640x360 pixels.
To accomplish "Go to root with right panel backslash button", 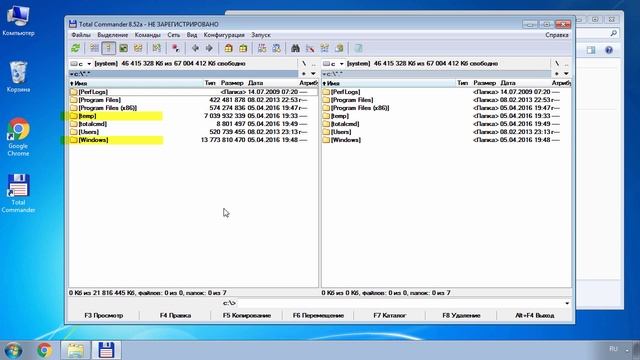I will coord(557,64).
